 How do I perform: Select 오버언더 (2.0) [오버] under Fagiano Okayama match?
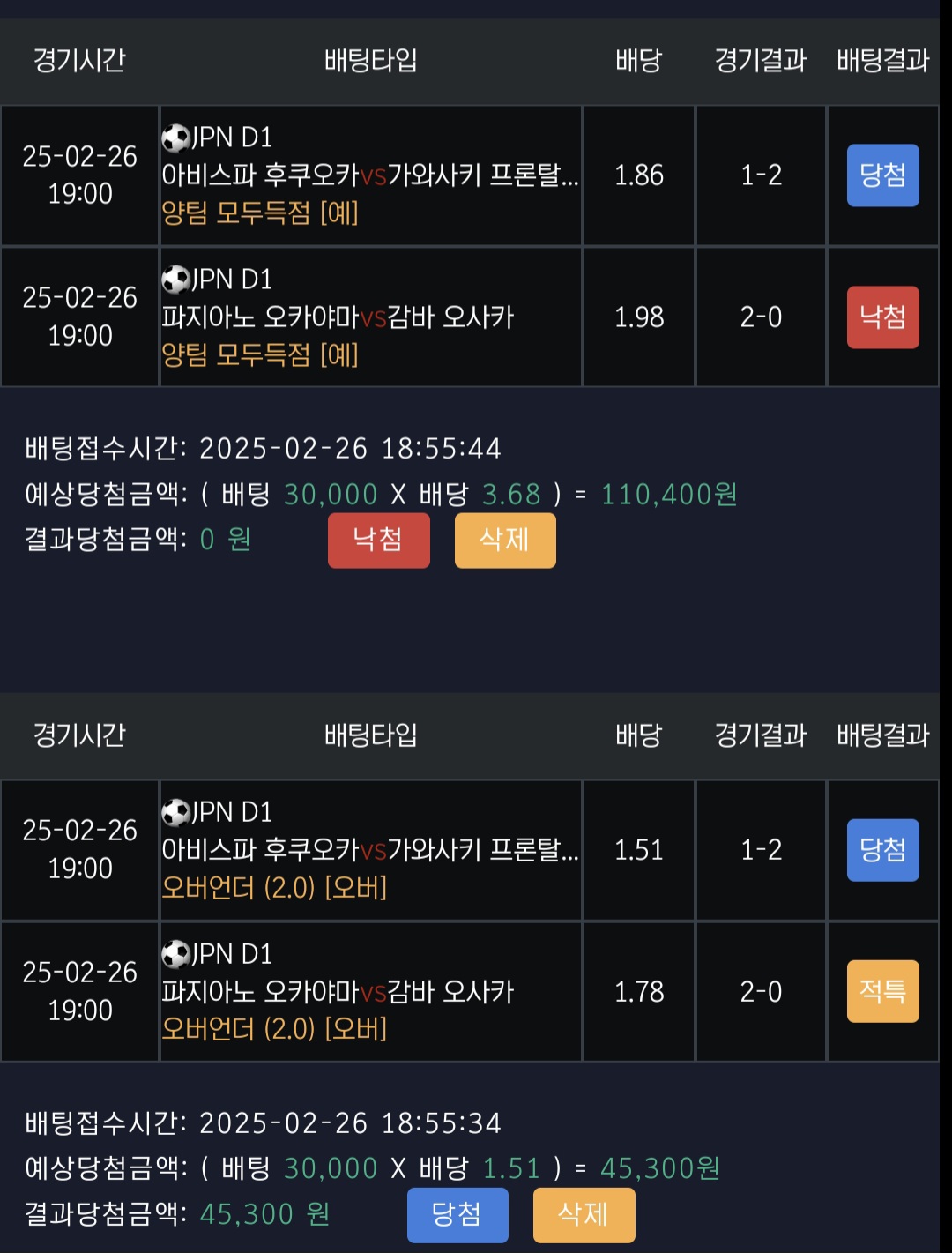(274, 1029)
